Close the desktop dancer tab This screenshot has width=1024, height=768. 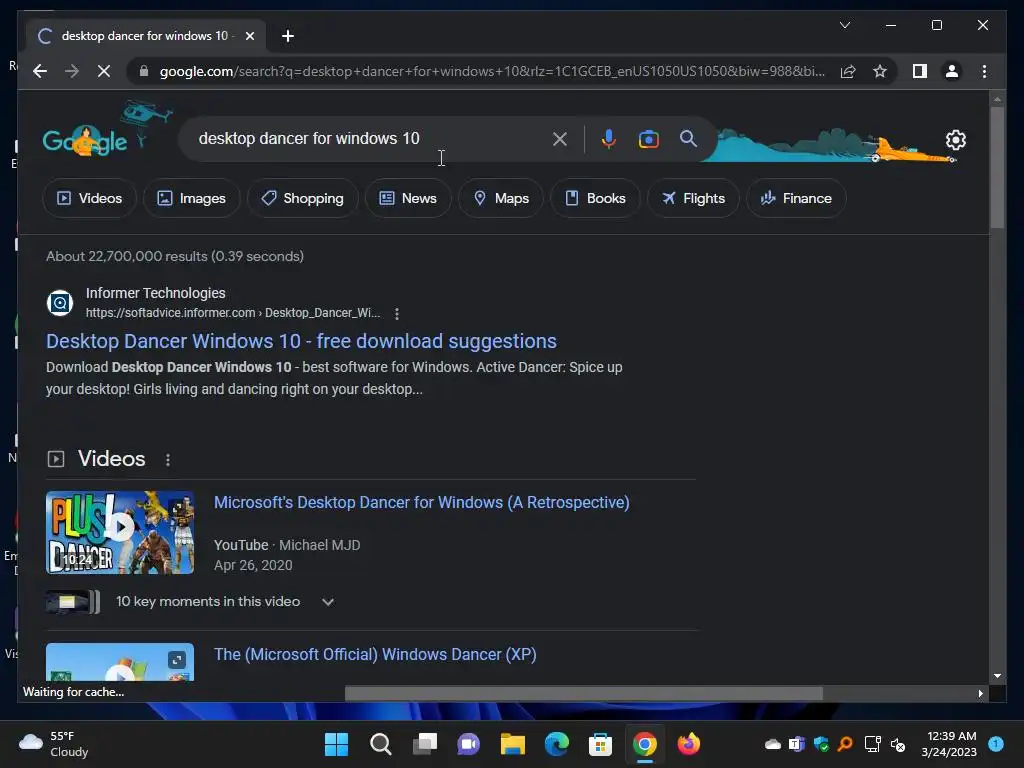(249, 36)
